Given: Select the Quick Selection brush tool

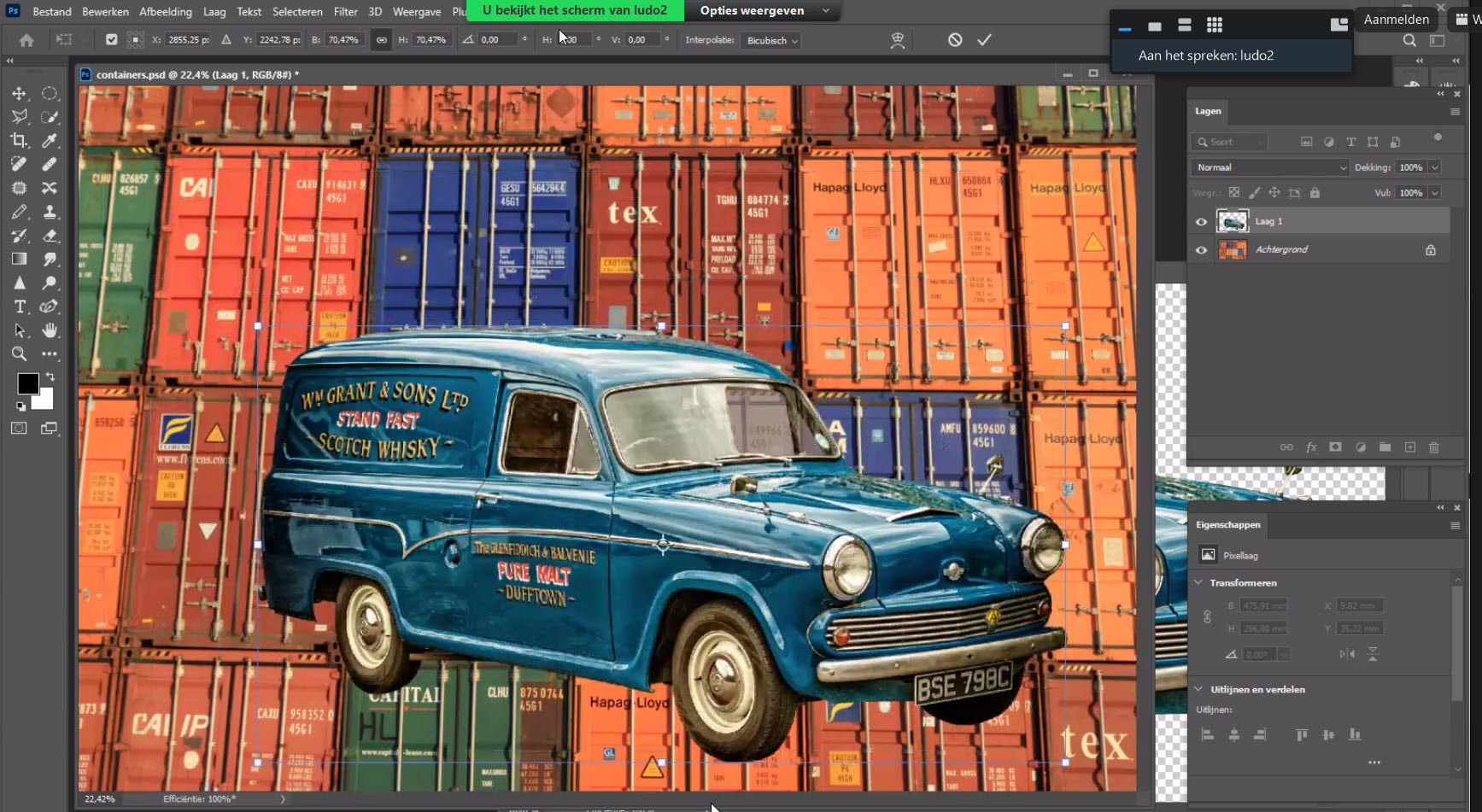Looking at the screenshot, I should tap(50, 117).
